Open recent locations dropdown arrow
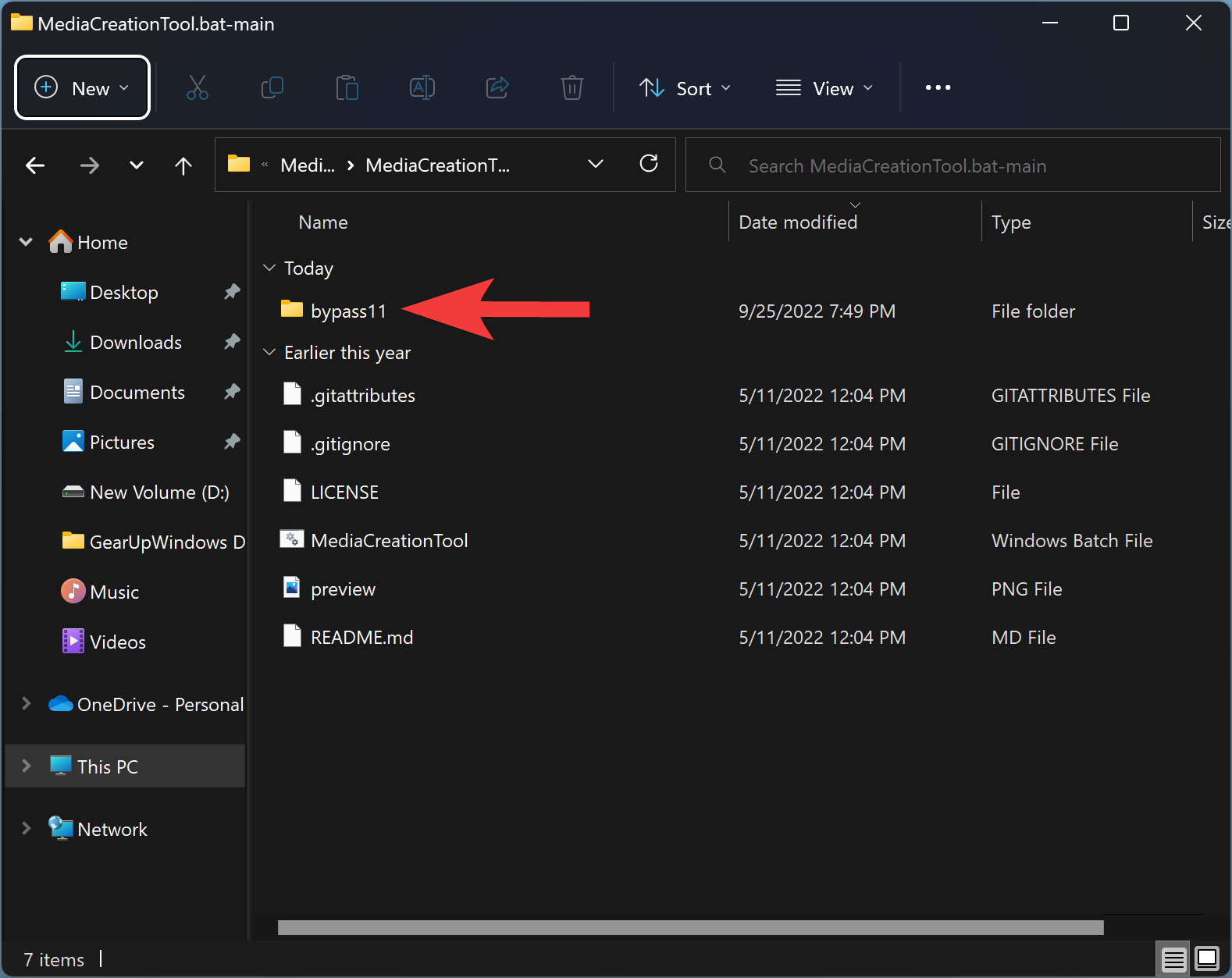Image resolution: width=1232 pixels, height=978 pixels. tap(137, 165)
